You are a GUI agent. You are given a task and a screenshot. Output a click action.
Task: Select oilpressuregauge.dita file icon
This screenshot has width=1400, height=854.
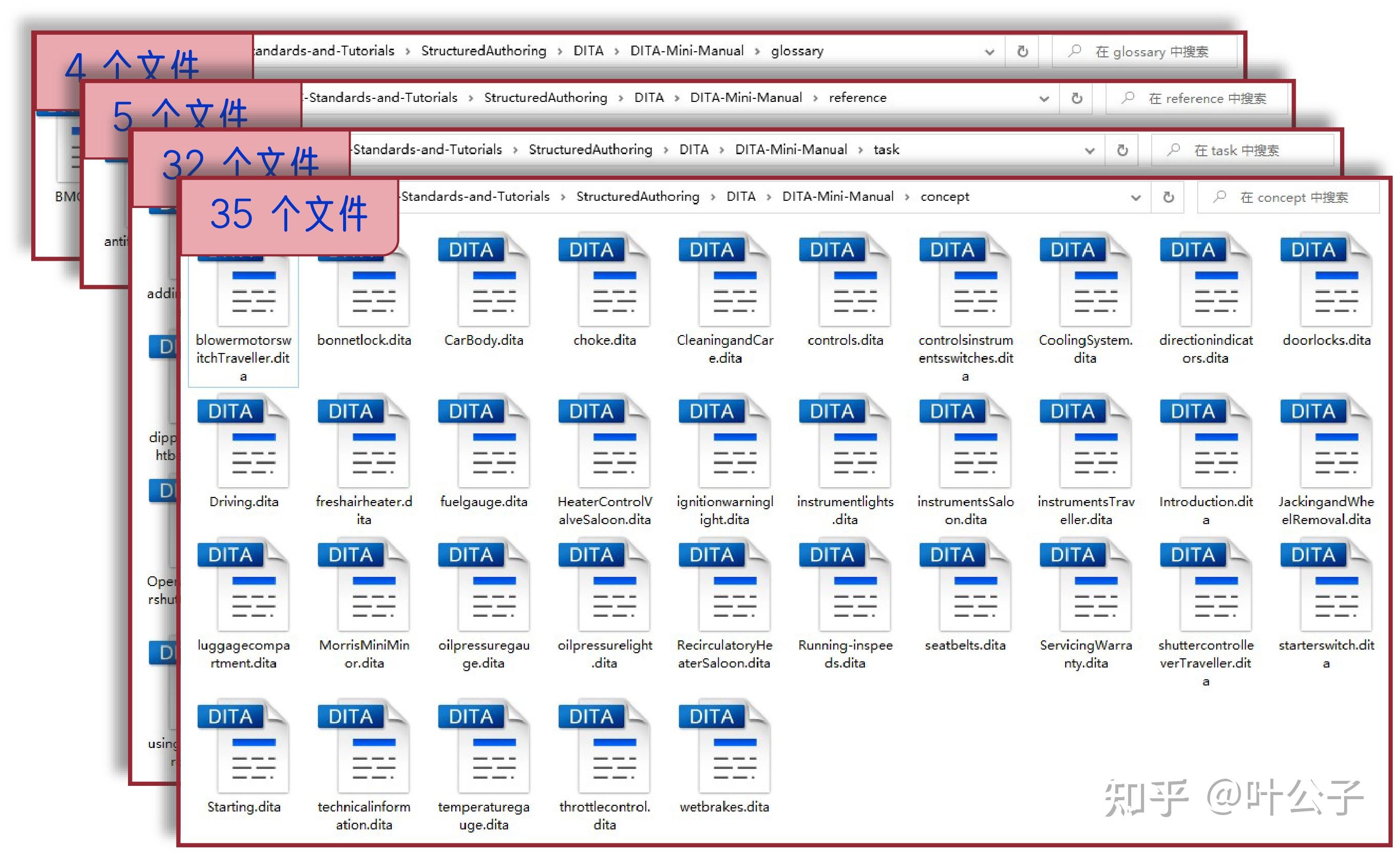click(483, 585)
